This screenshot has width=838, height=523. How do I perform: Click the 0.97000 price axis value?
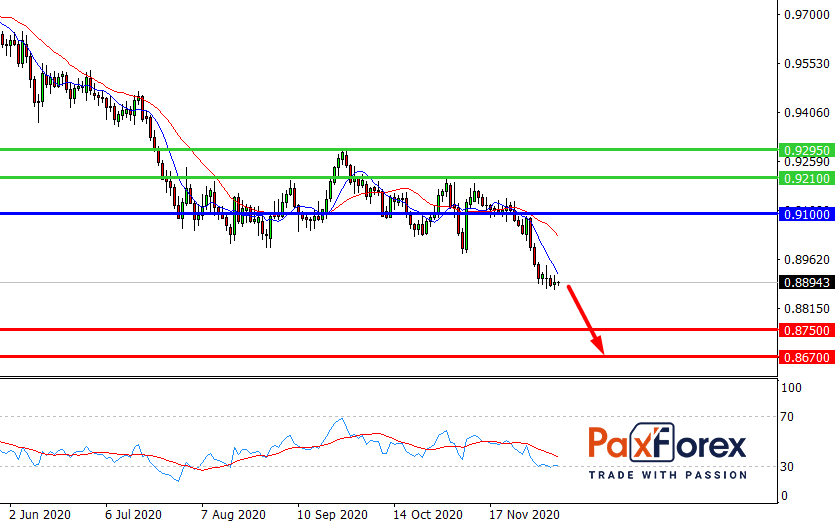click(x=807, y=14)
